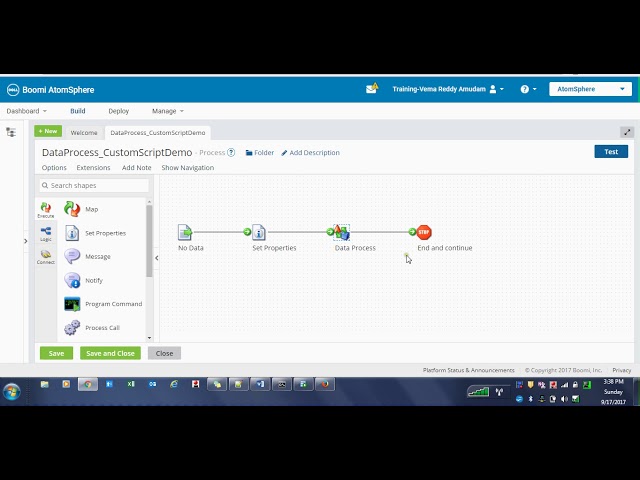
Task: Select the Execute shapes category
Action: tap(46, 210)
